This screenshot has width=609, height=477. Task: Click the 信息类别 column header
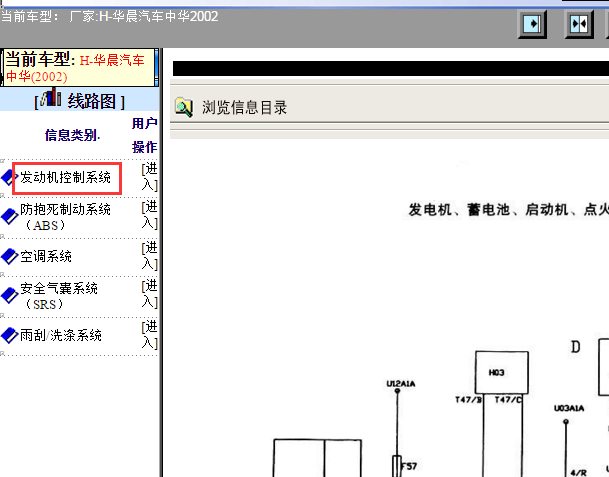tap(72, 135)
